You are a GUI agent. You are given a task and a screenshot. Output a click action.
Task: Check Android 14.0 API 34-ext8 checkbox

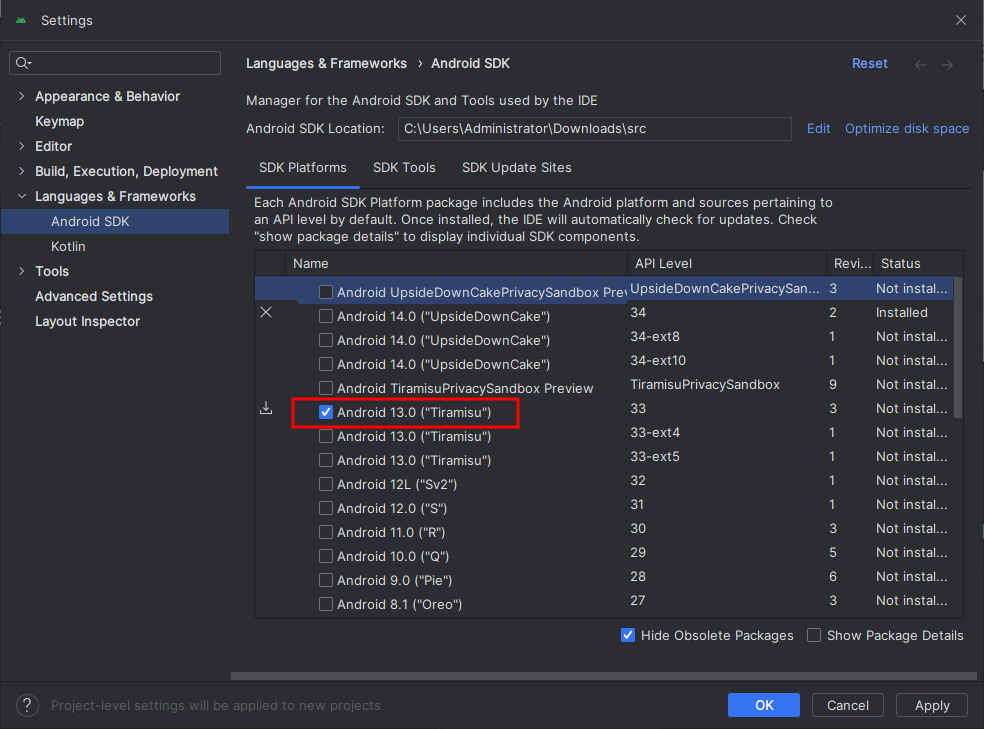coord(326,340)
